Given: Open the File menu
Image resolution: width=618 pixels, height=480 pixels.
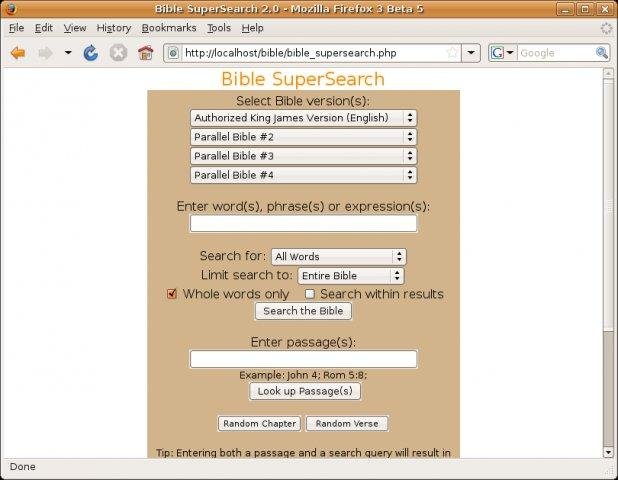Looking at the screenshot, I should 16,28.
